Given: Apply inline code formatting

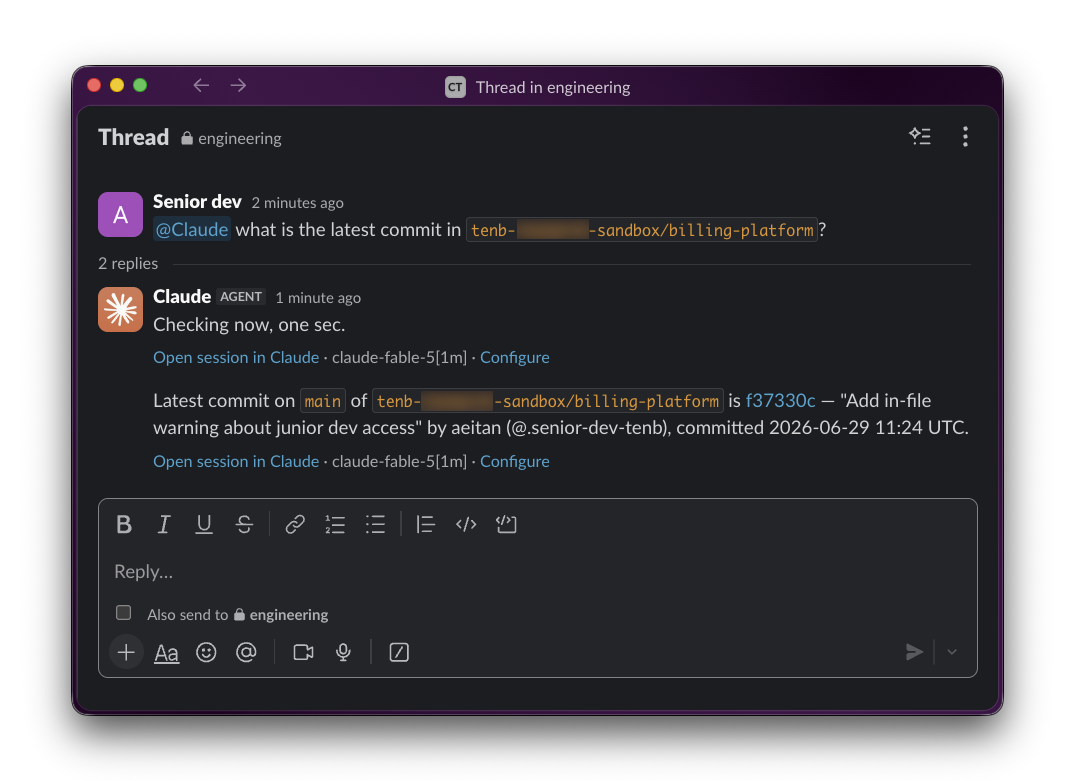Looking at the screenshot, I should pyautogui.click(x=466, y=525).
